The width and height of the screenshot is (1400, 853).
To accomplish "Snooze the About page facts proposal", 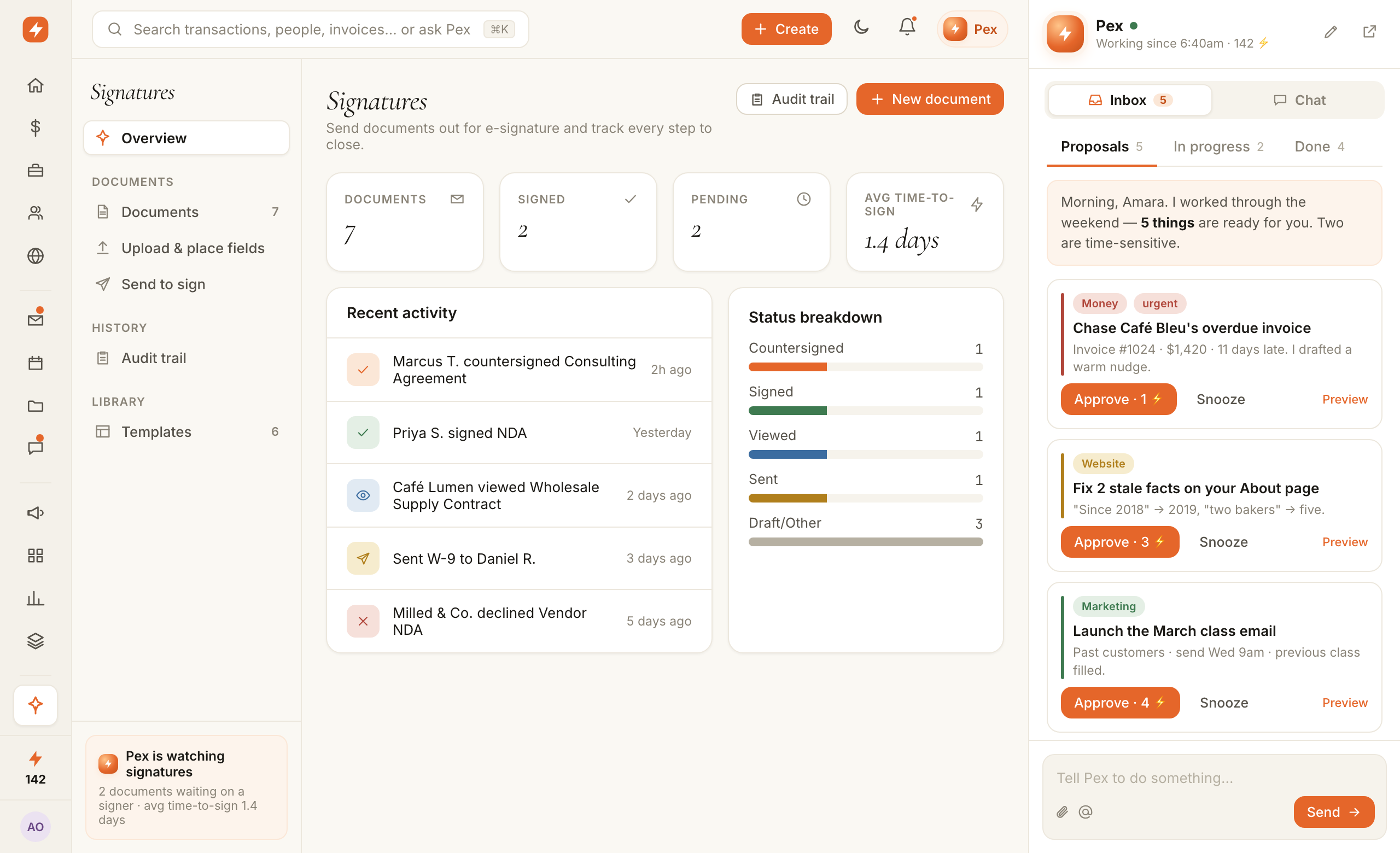I will coord(1223,542).
